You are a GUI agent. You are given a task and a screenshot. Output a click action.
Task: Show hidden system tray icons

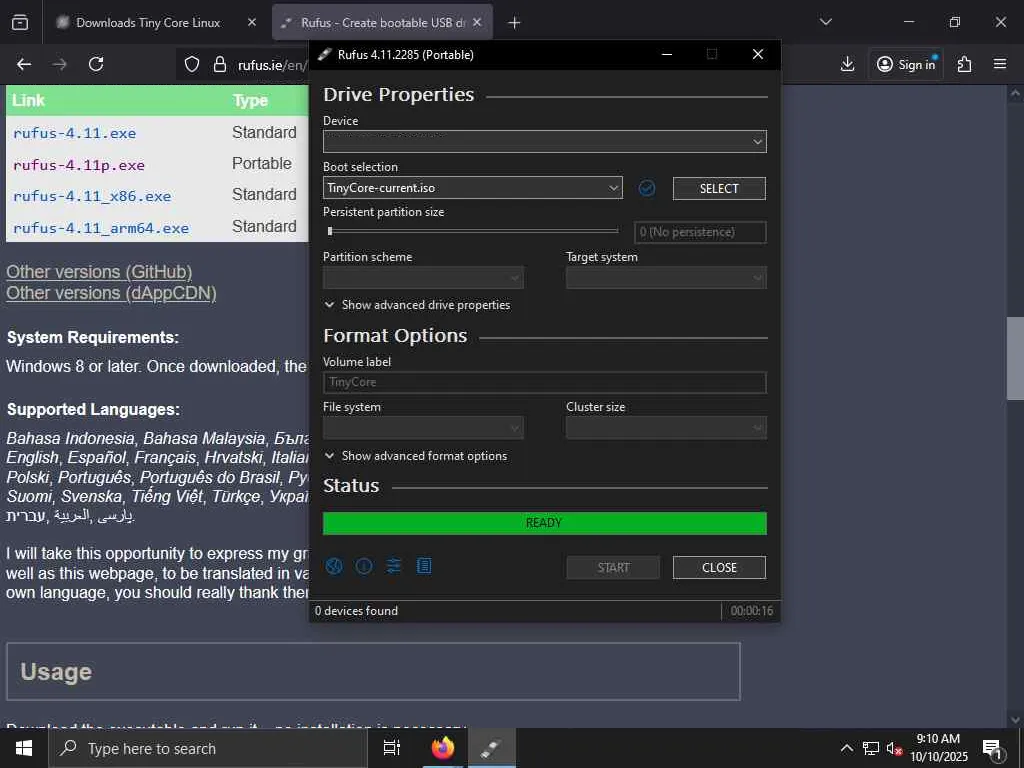[846, 748]
